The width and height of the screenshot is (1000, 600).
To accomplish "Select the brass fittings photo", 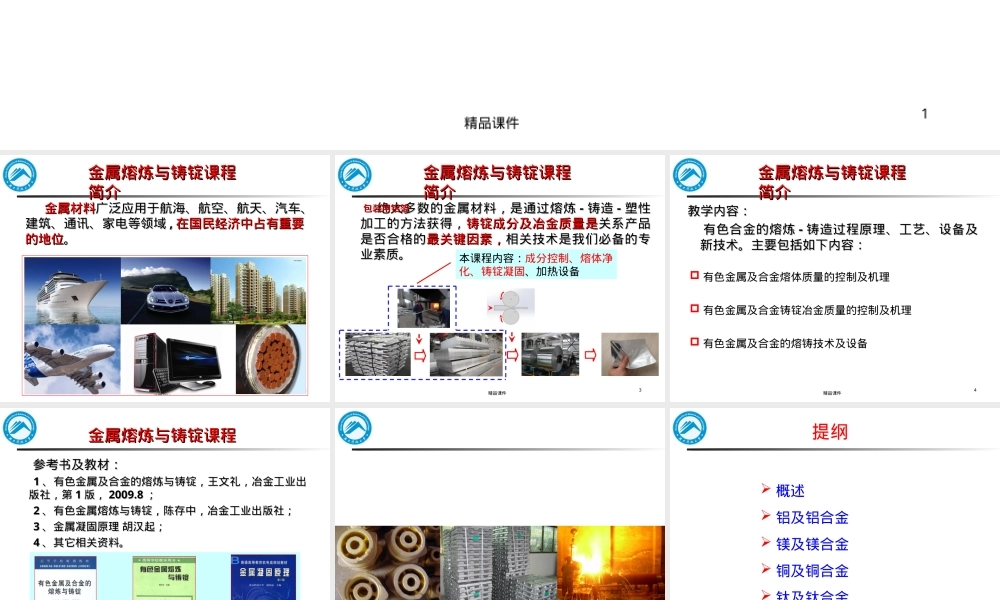I will 388,563.
